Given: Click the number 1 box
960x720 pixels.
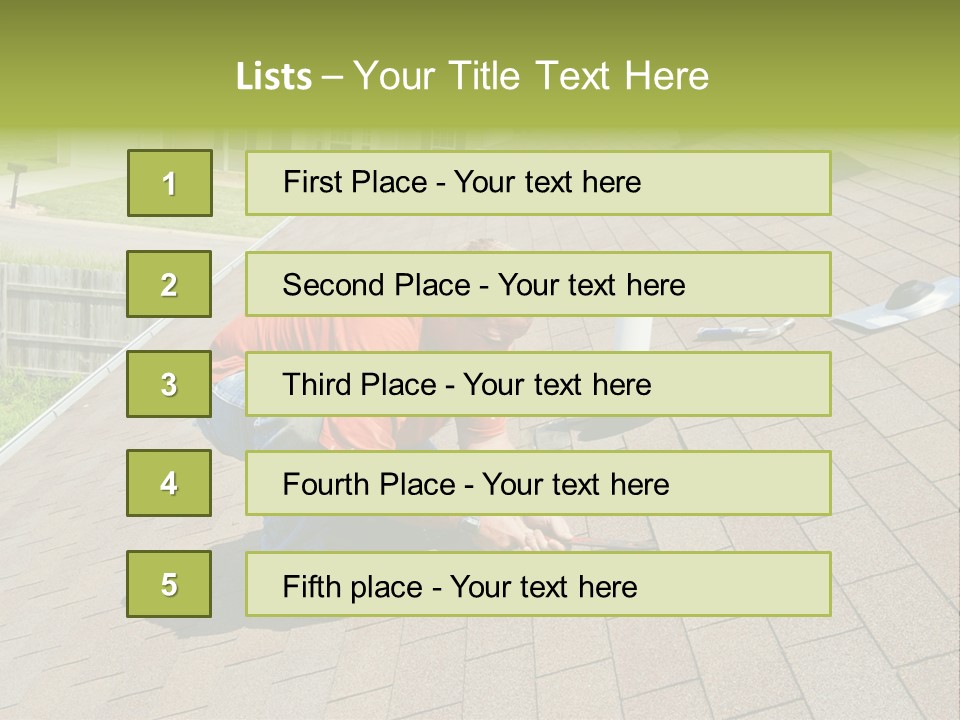Looking at the screenshot, I should click(169, 183).
